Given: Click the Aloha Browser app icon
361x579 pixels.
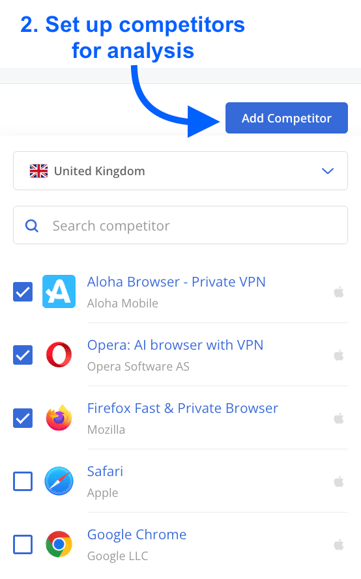Looking at the screenshot, I should coord(59,291).
